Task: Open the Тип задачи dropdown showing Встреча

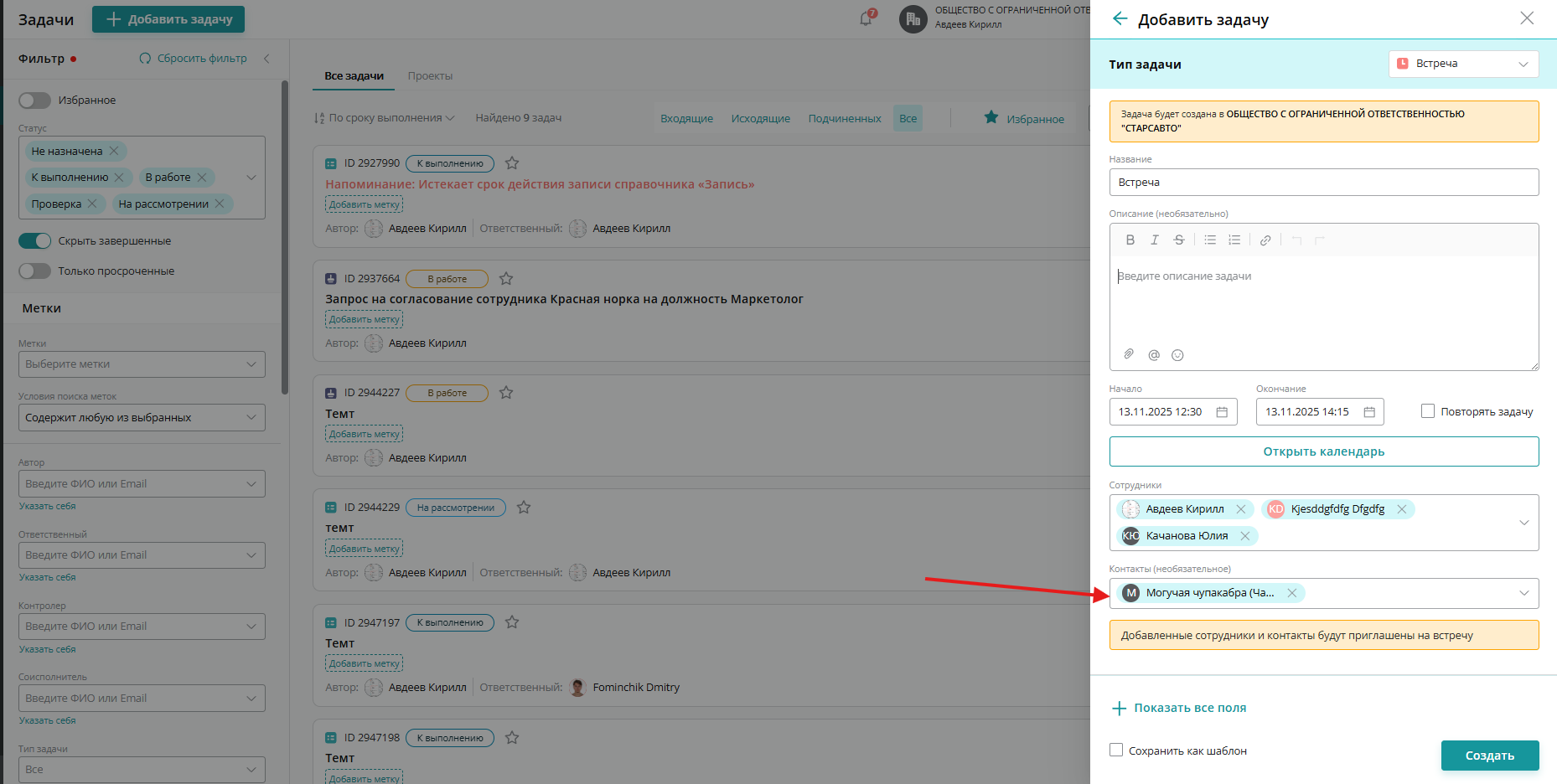Action: 1464,64
